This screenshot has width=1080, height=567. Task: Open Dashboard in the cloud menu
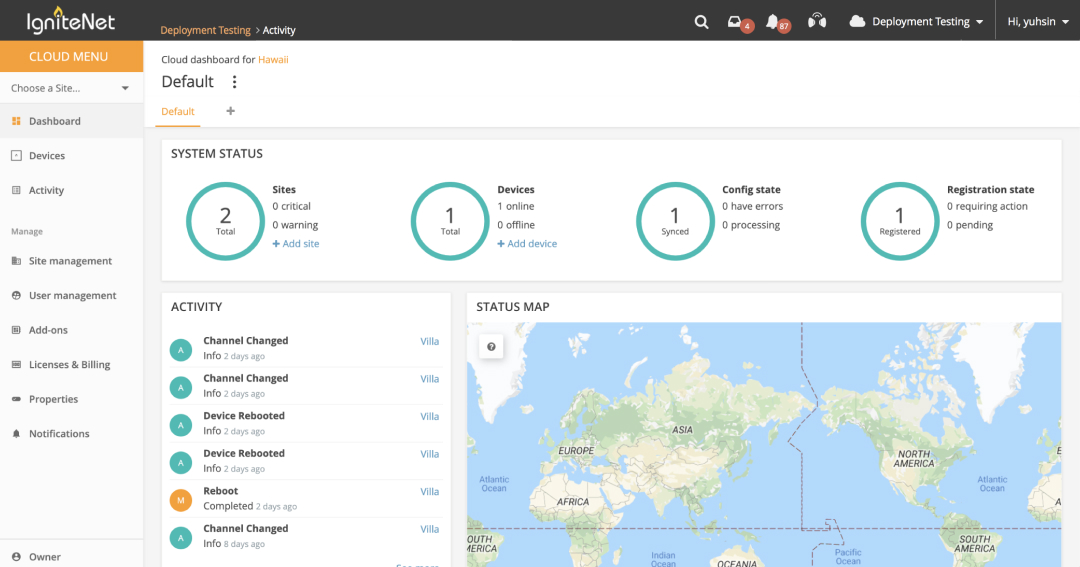[x=72, y=121]
